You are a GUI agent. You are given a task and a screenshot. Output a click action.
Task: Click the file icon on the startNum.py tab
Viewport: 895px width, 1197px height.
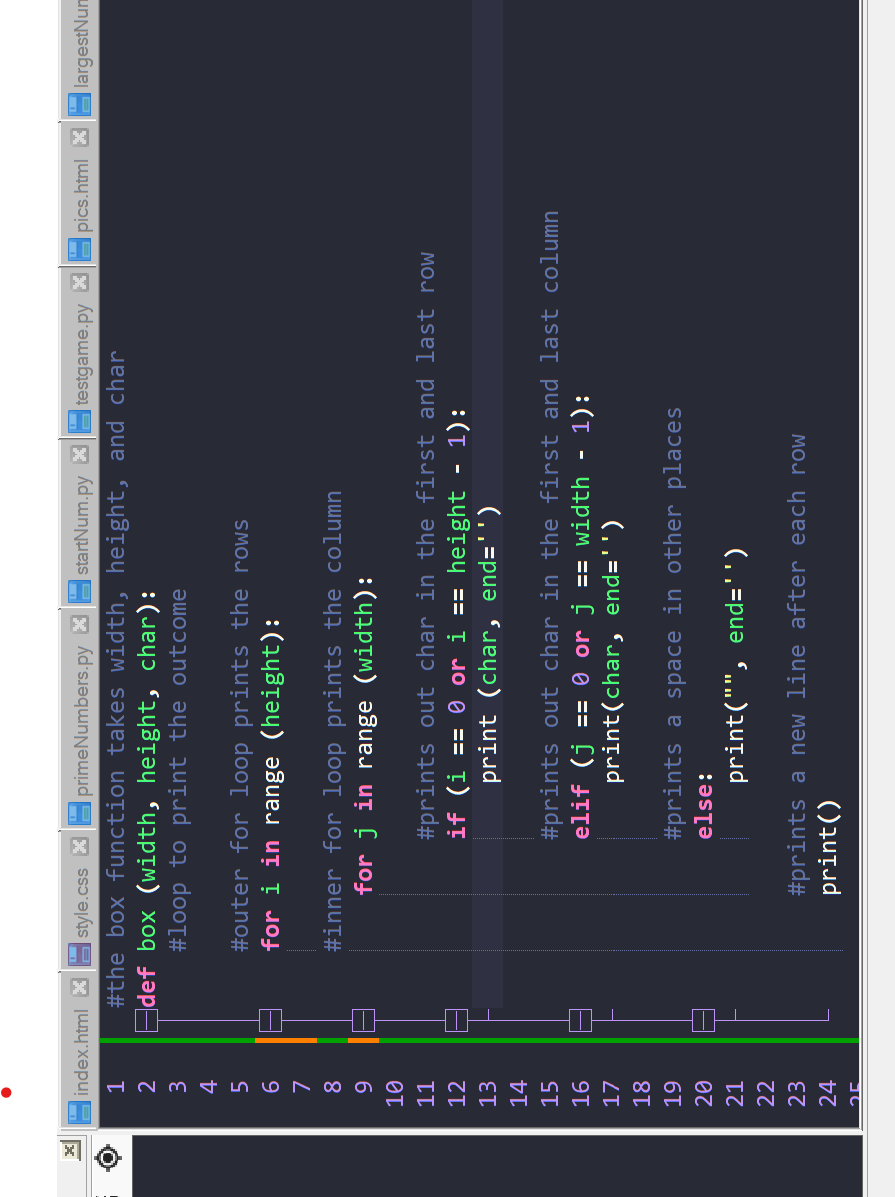[78, 591]
